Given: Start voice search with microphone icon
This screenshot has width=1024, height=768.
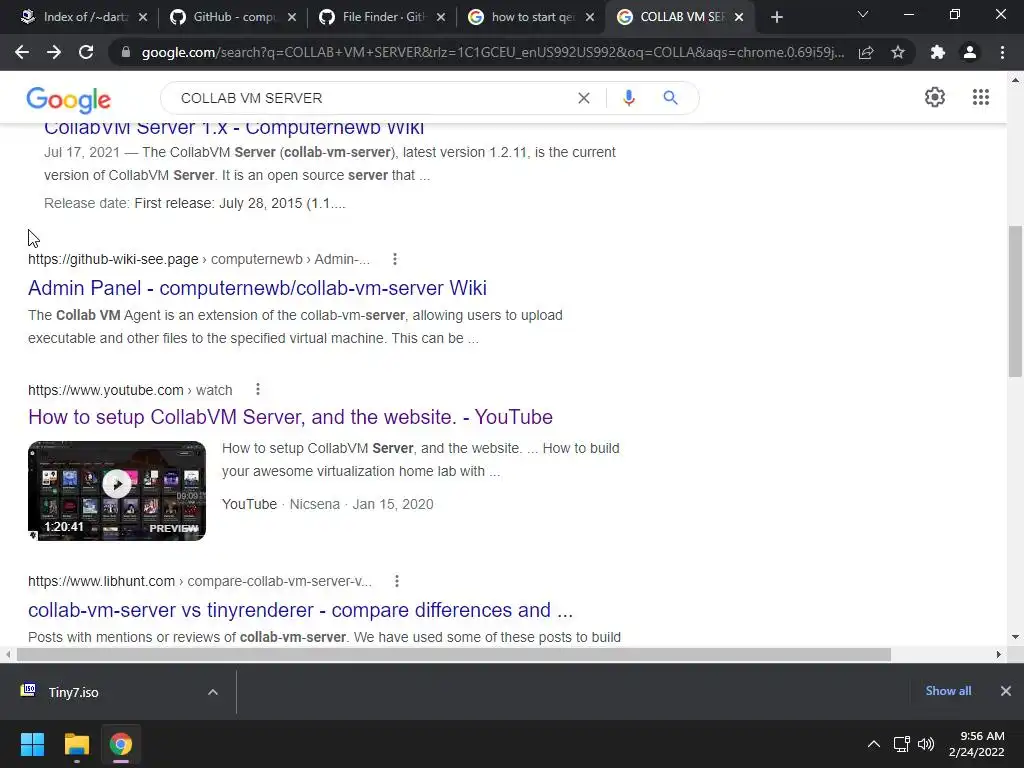Looking at the screenshot, I should [628, 98].
